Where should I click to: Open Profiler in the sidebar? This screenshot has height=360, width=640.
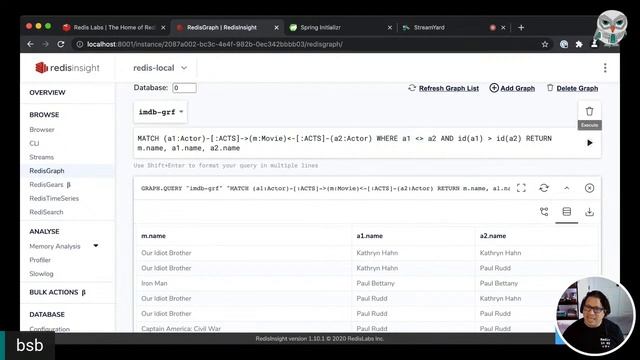[x=40, y=260]
